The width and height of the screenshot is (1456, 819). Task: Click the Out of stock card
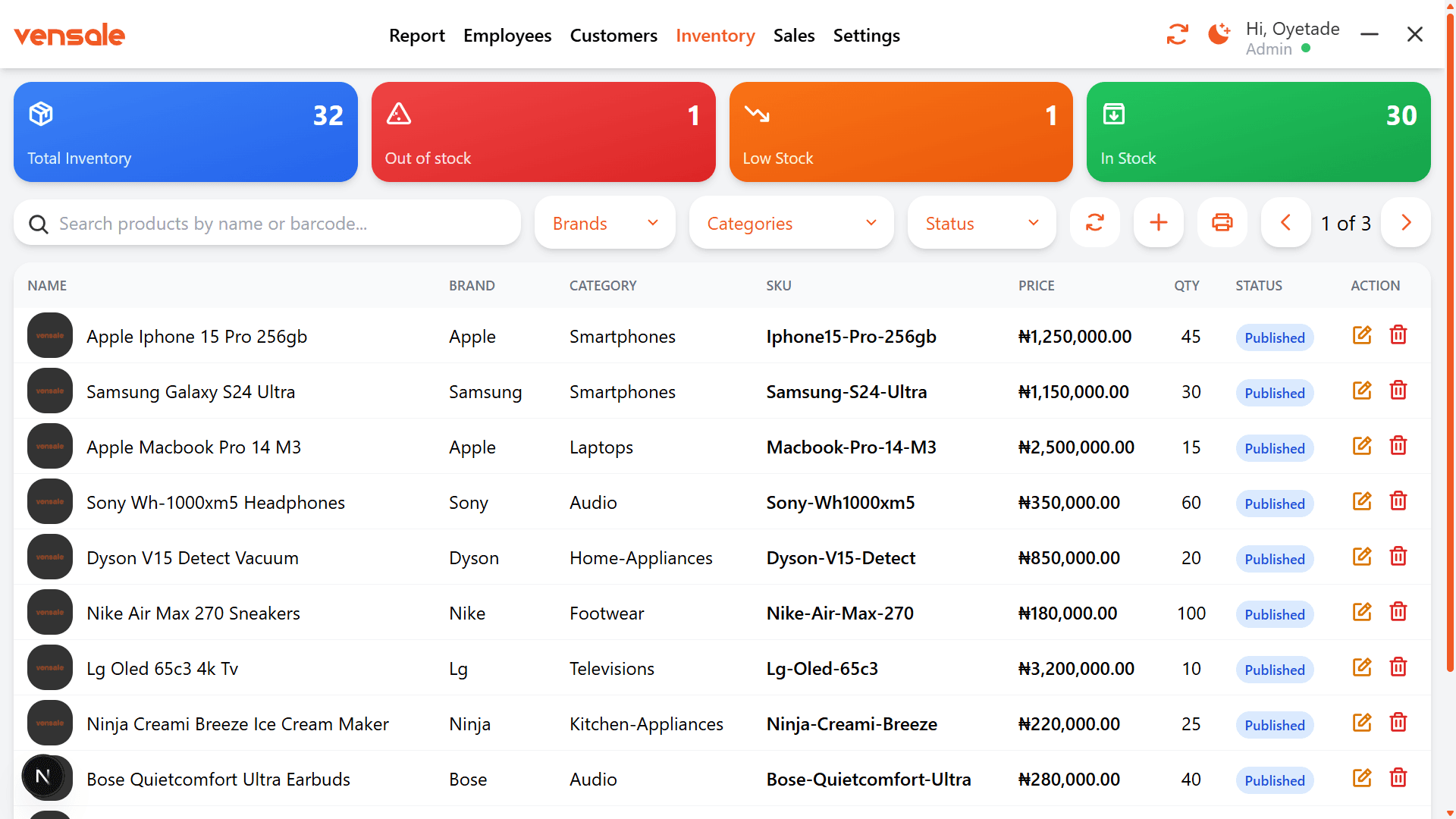click(x=543, y=132)
